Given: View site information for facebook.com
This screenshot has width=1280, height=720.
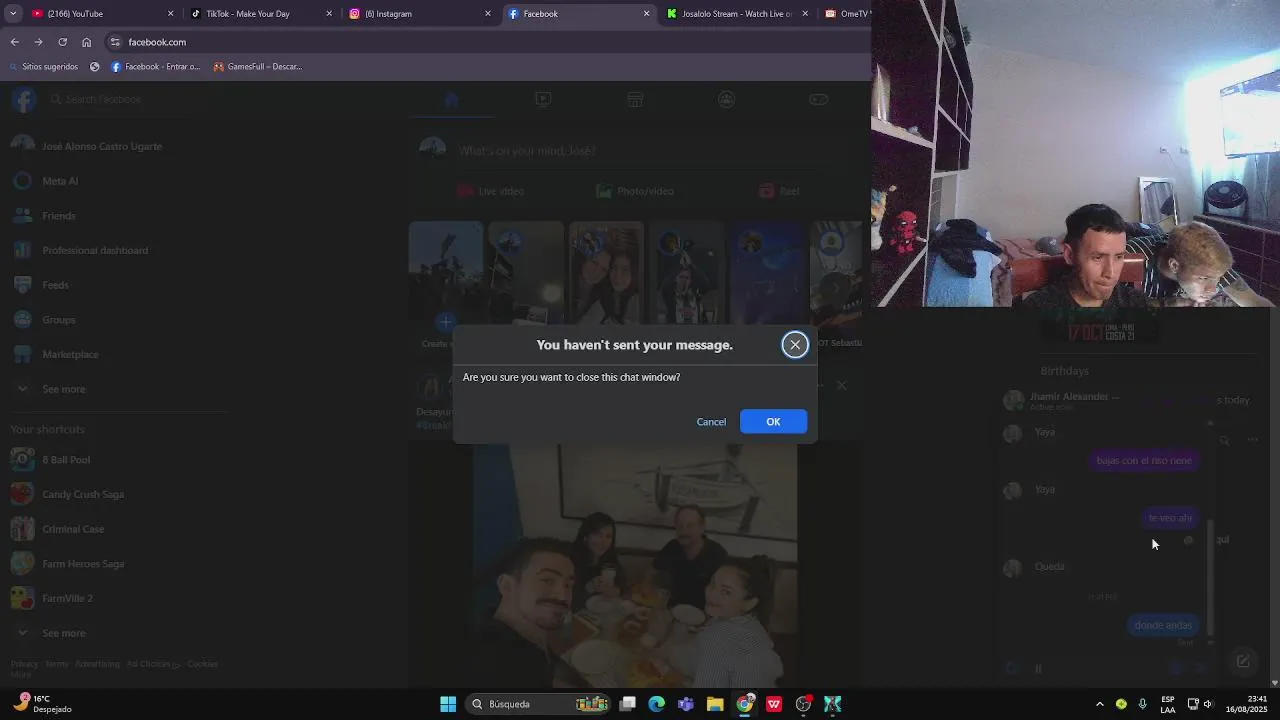Looking at the screenshot, I should tap(115, 42).
